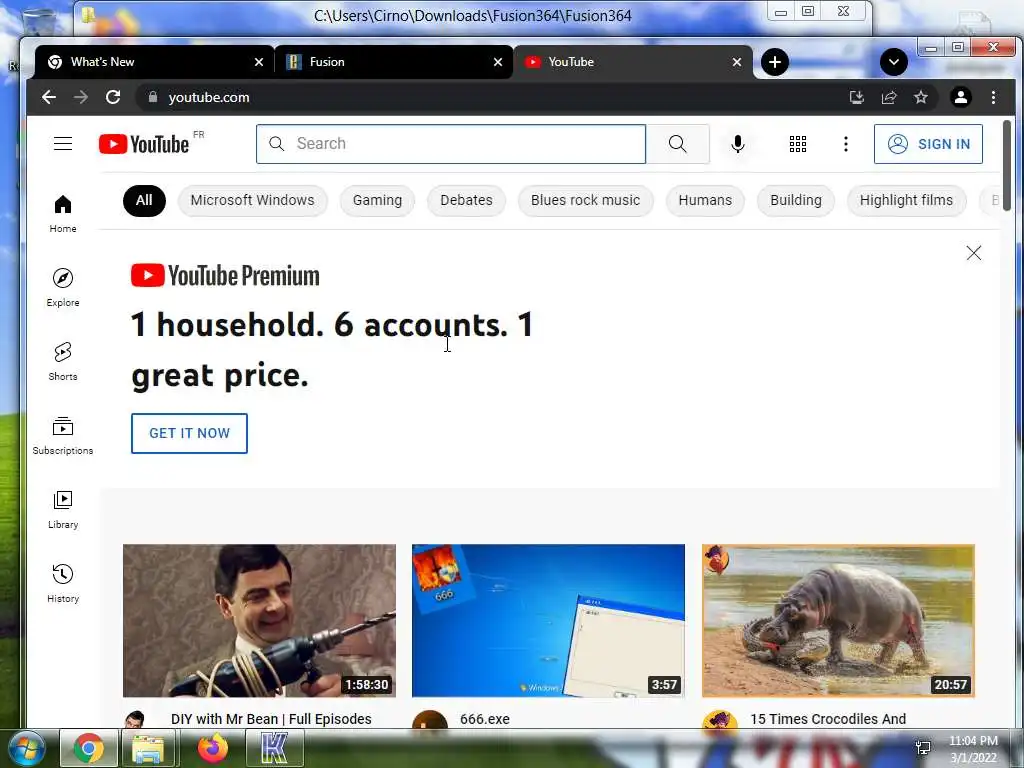The width and height of the screenshot is (1024, 768).
Task: Open the YouTube hamburger guide menu
Action: [63, 144]
